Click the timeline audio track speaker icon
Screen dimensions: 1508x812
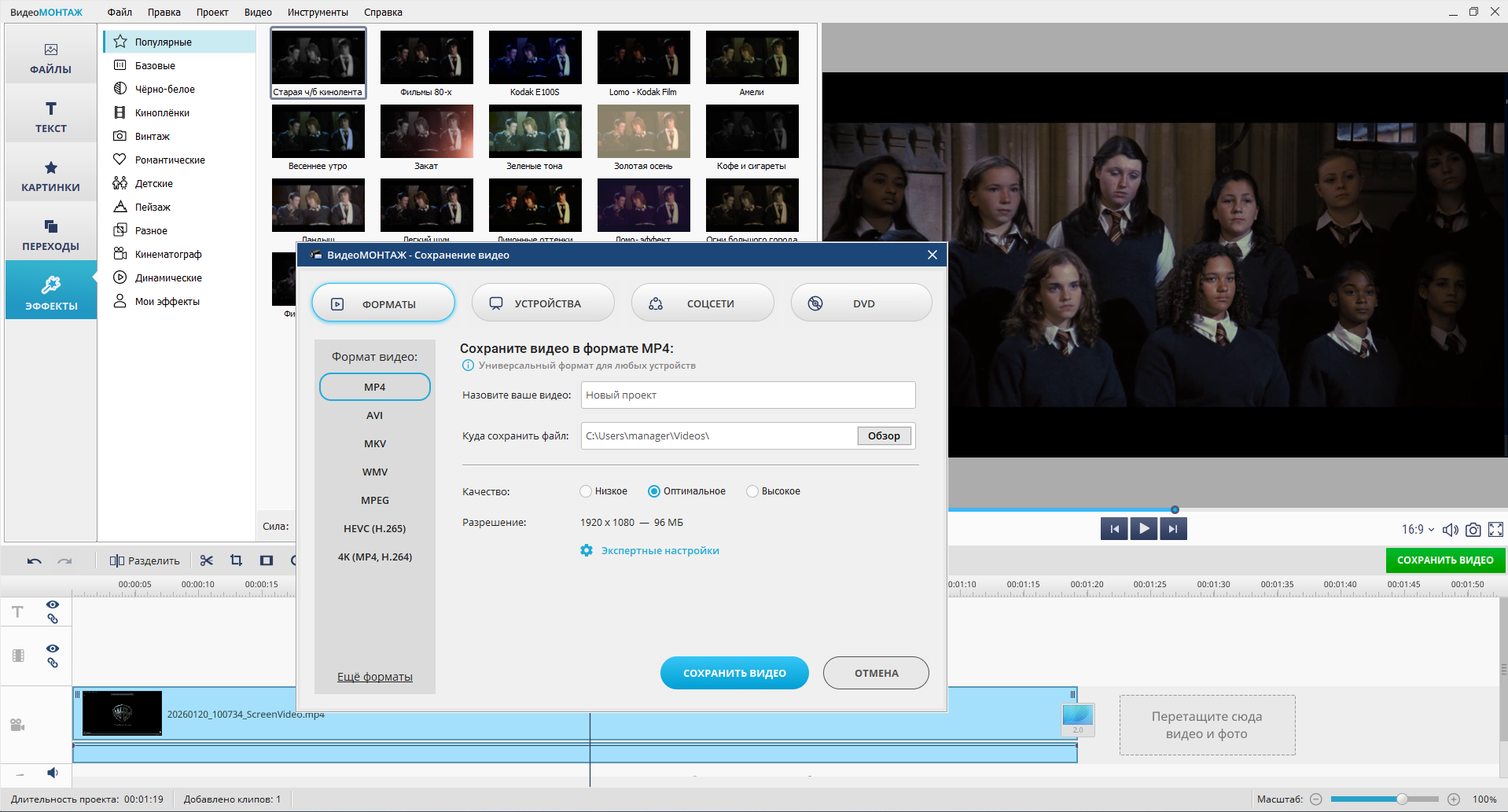coord(53,773)
